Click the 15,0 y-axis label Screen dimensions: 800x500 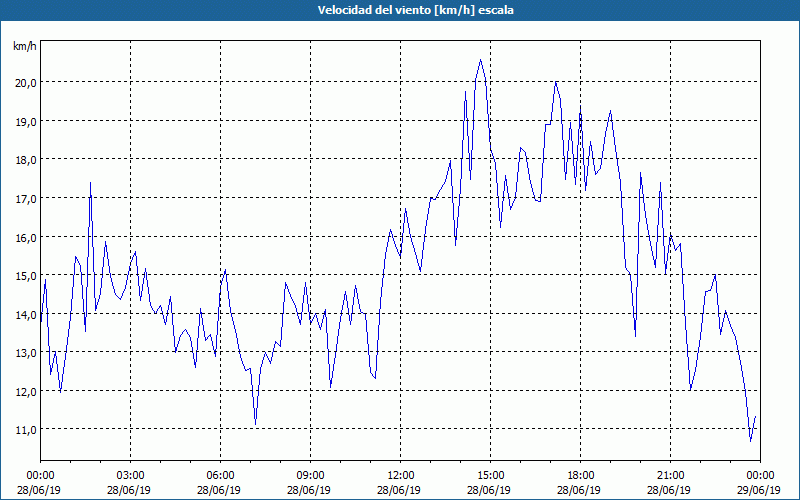[x=25, y=276]
